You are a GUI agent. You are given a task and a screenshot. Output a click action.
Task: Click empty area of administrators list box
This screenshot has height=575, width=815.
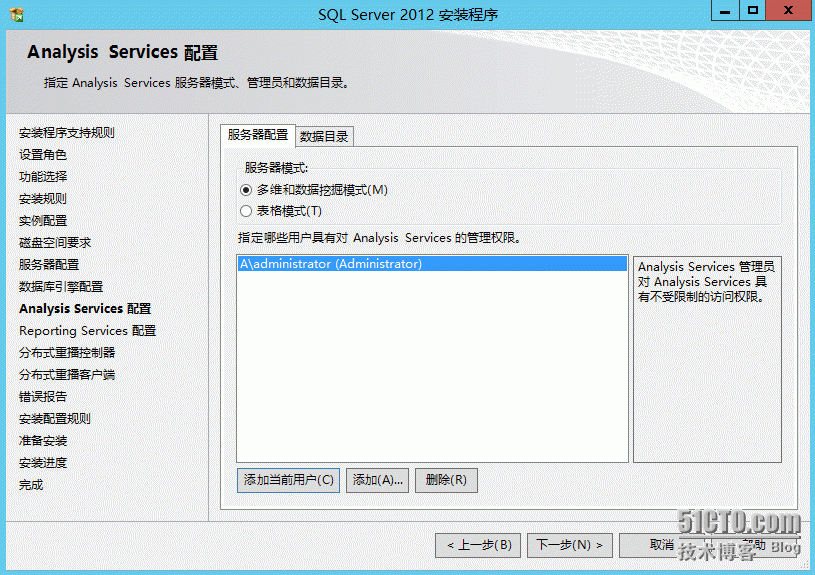(432, 367)
